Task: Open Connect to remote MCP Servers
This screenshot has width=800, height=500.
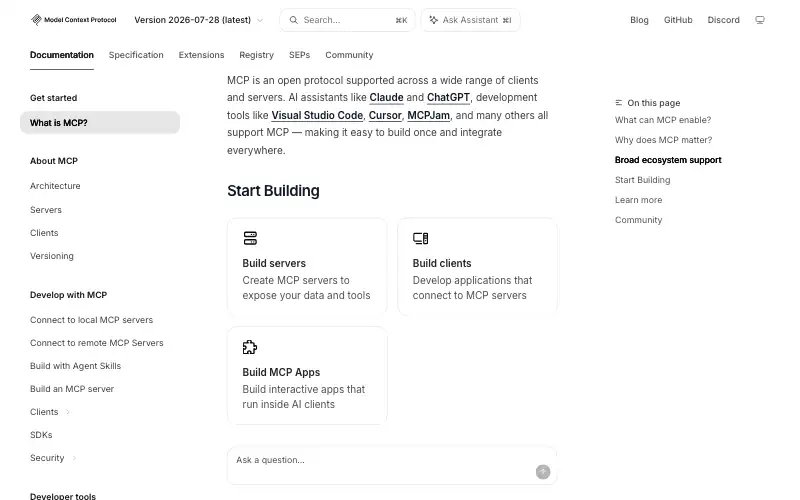Action: point(97,343)
